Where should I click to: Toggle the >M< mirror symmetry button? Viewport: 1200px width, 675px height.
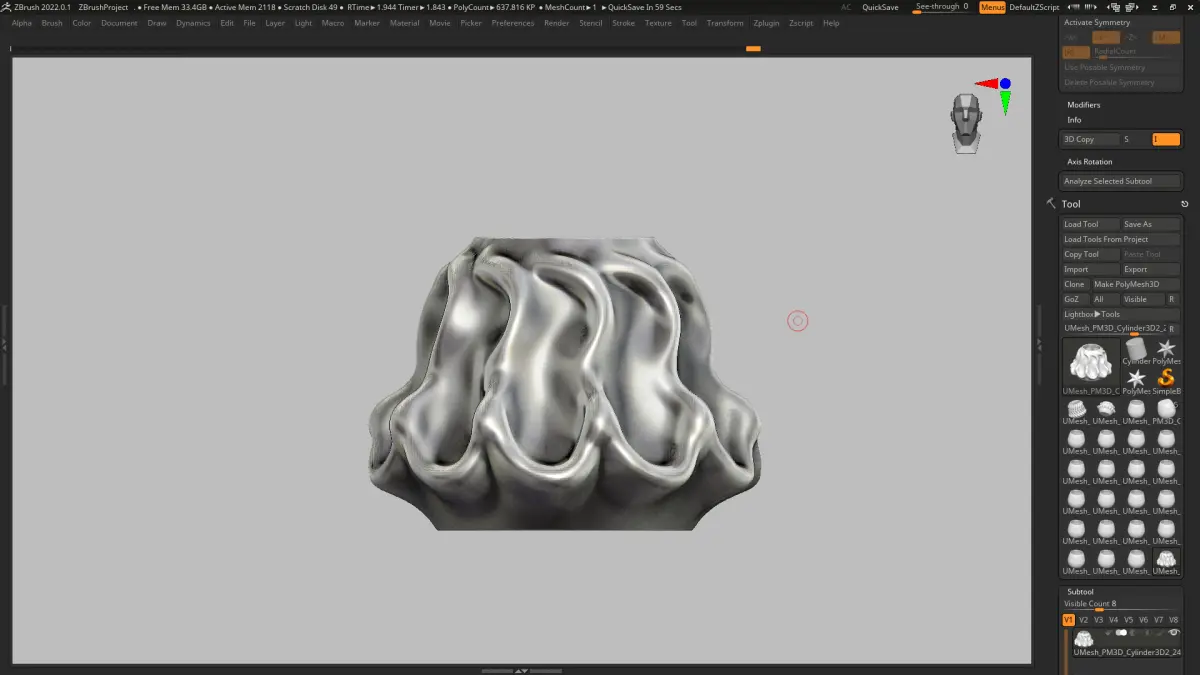[1166, 37]
